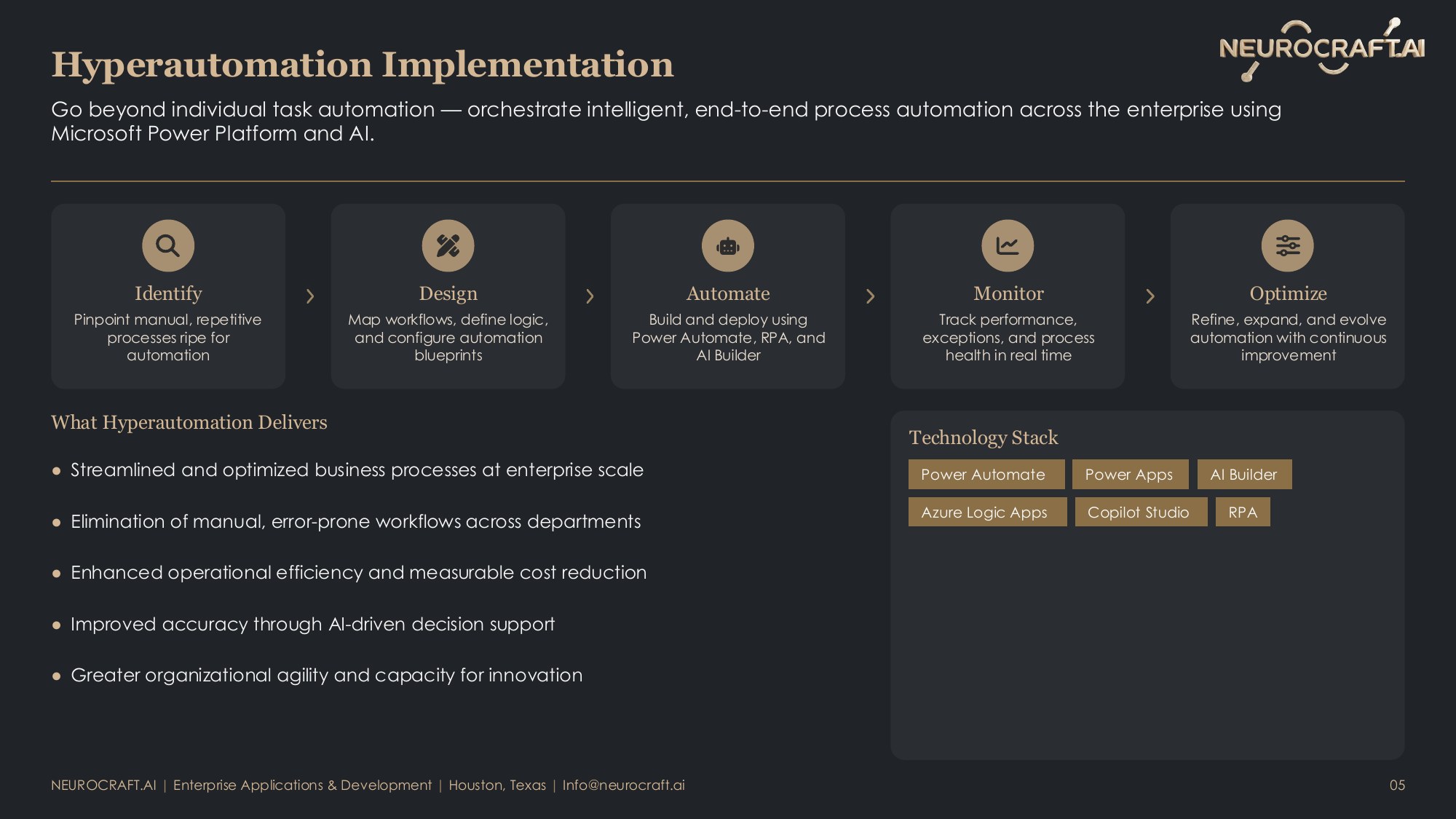Click 'Houston, Texas' in the footer

[497, 786]
